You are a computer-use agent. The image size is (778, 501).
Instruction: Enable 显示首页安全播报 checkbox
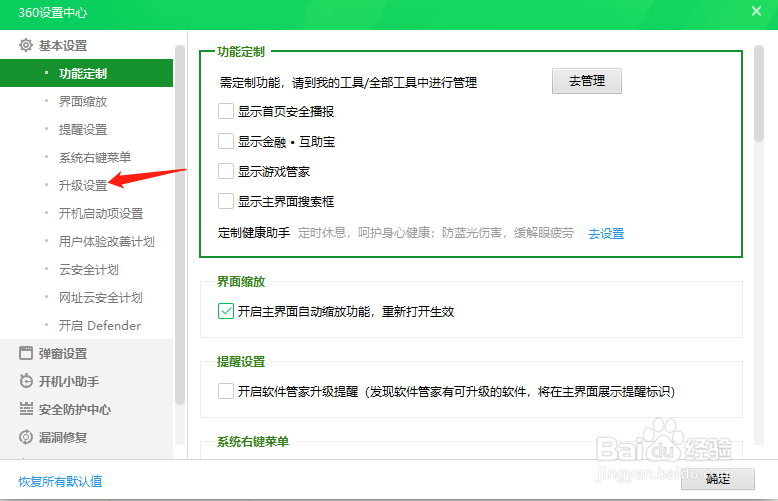point(226,111)
